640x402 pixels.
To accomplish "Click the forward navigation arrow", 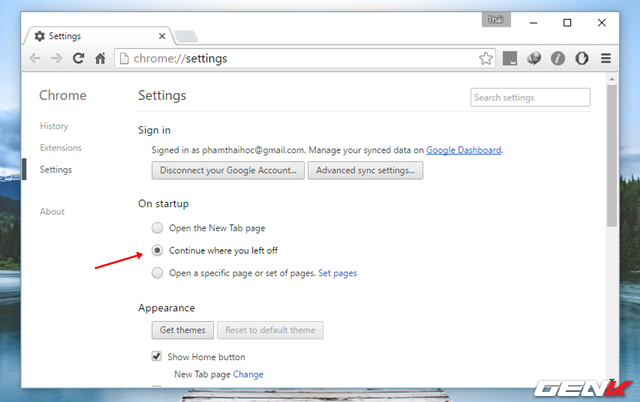I will 56,58.
